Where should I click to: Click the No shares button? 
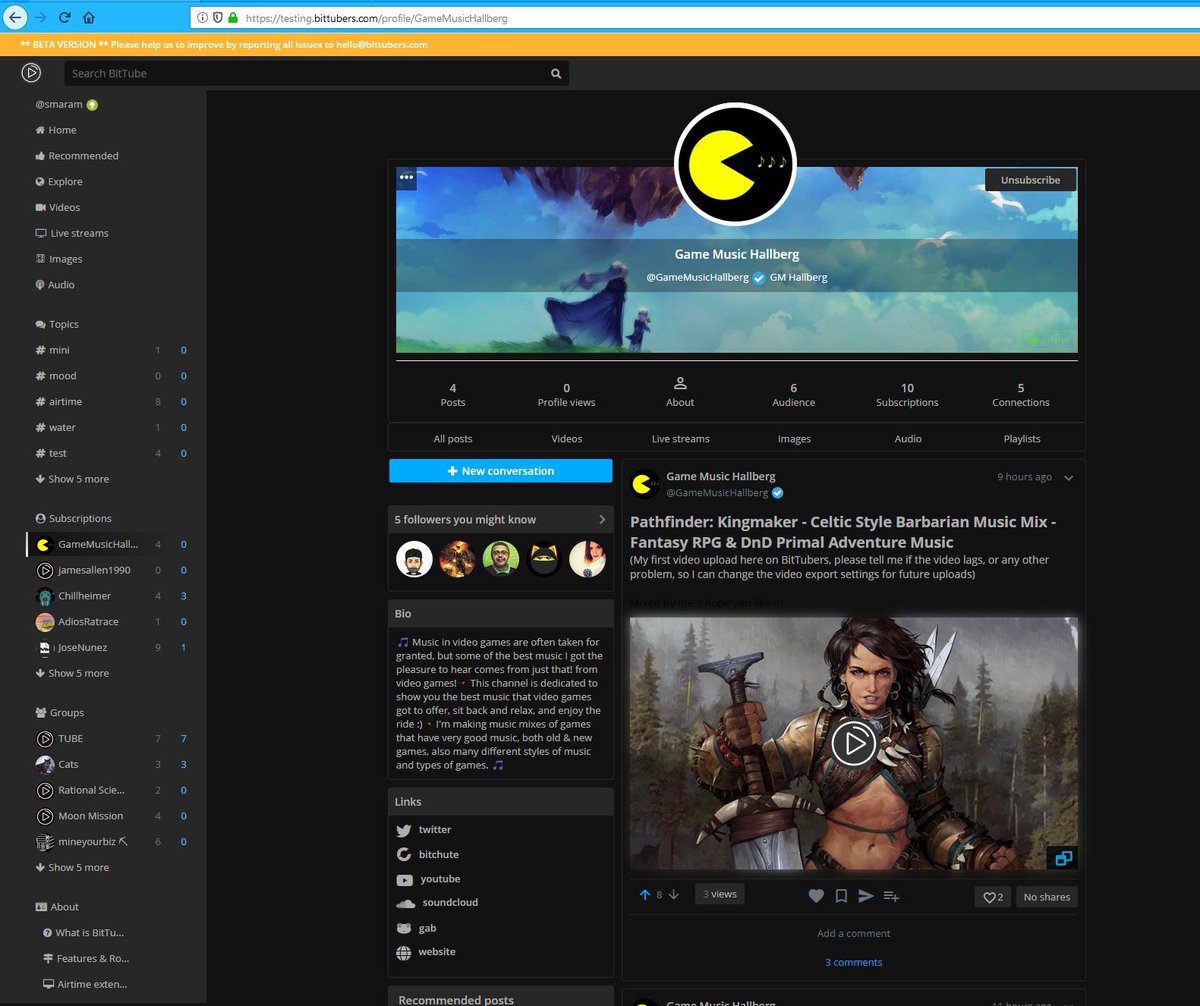coord(1047,897)
